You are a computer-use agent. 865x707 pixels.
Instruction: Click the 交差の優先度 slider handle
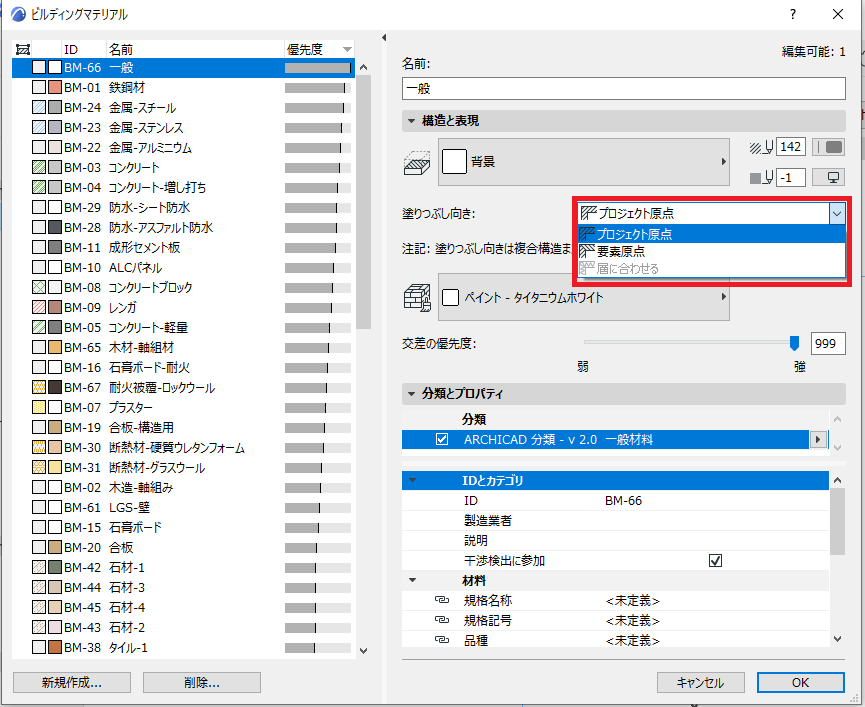coord(794,343)
